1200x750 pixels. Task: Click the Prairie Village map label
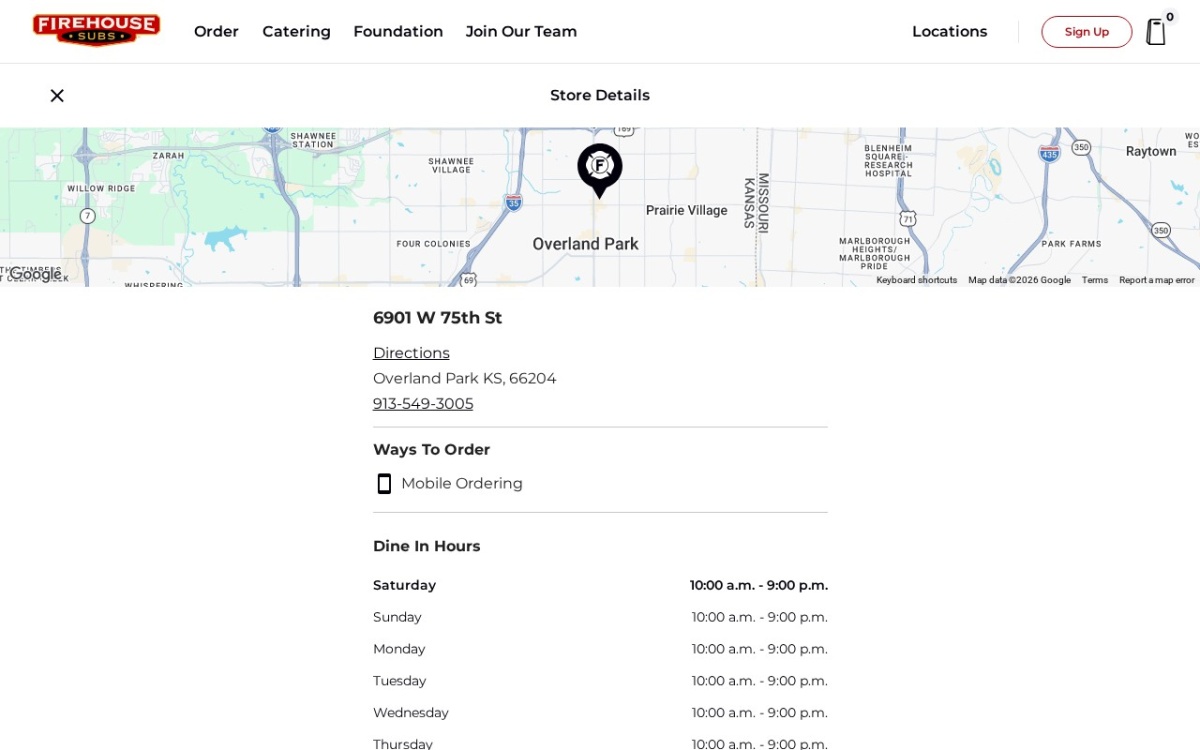686,211
